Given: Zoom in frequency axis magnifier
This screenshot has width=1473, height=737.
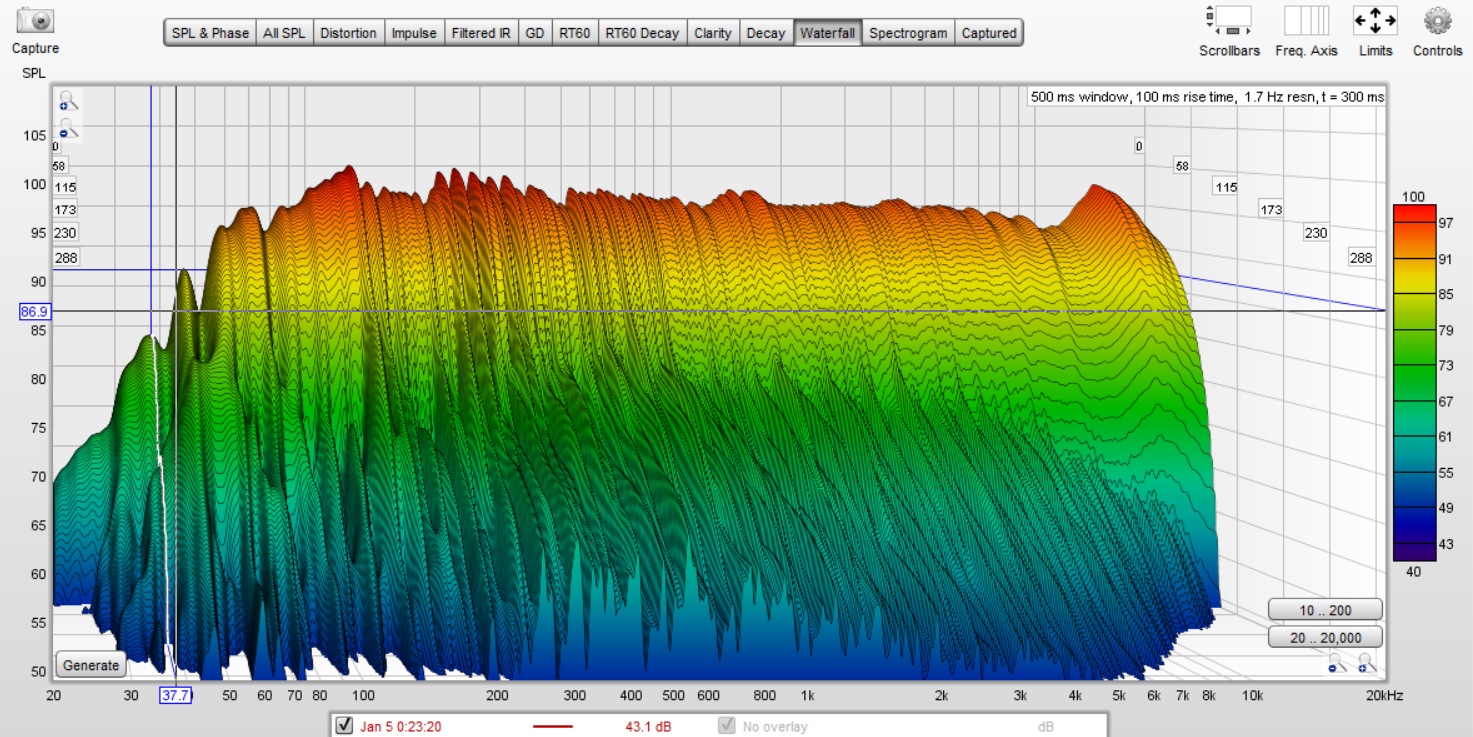Looking at the screenshot, I should click(1366, 662).
